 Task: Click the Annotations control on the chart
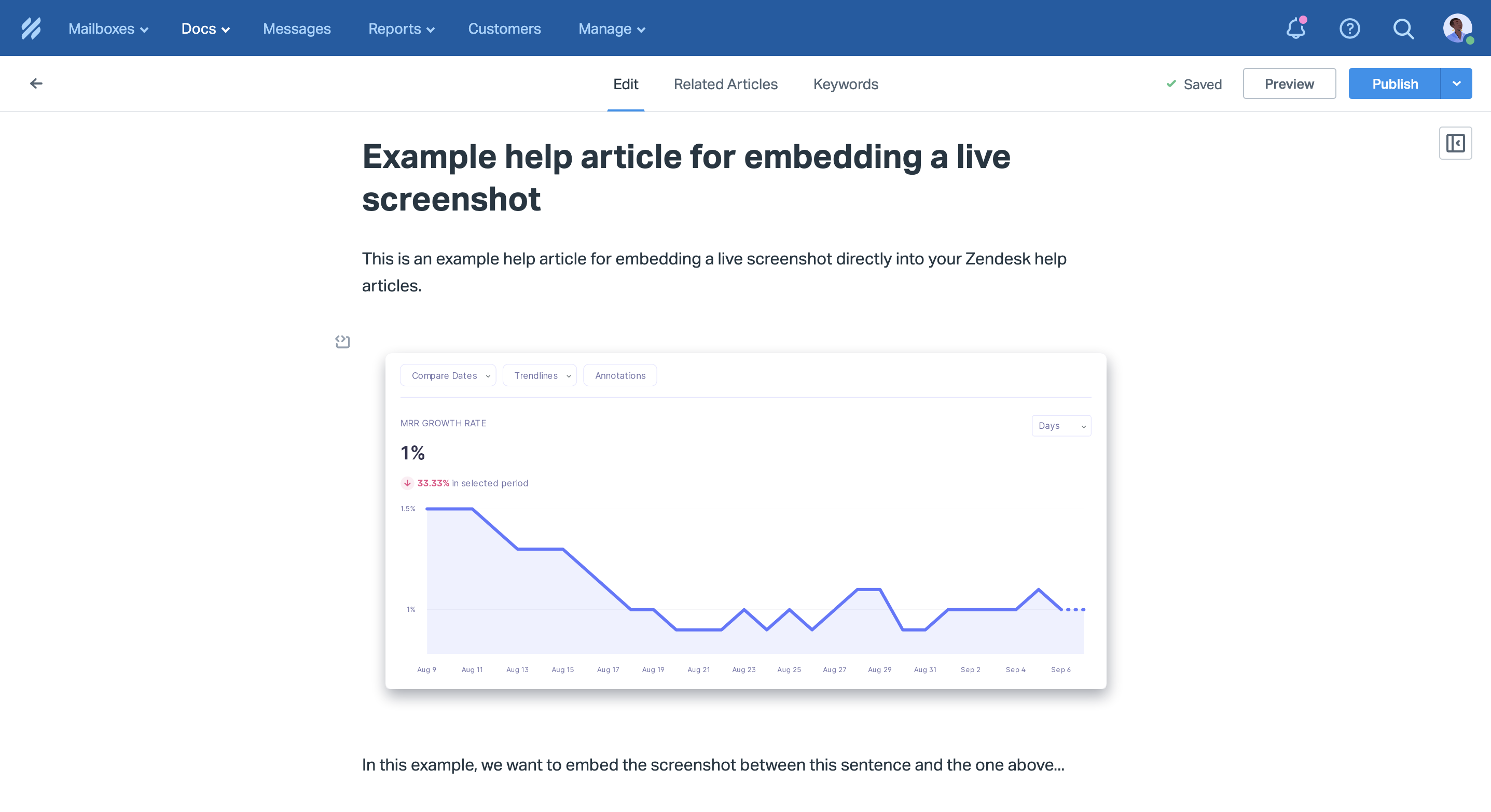point(620,375)
